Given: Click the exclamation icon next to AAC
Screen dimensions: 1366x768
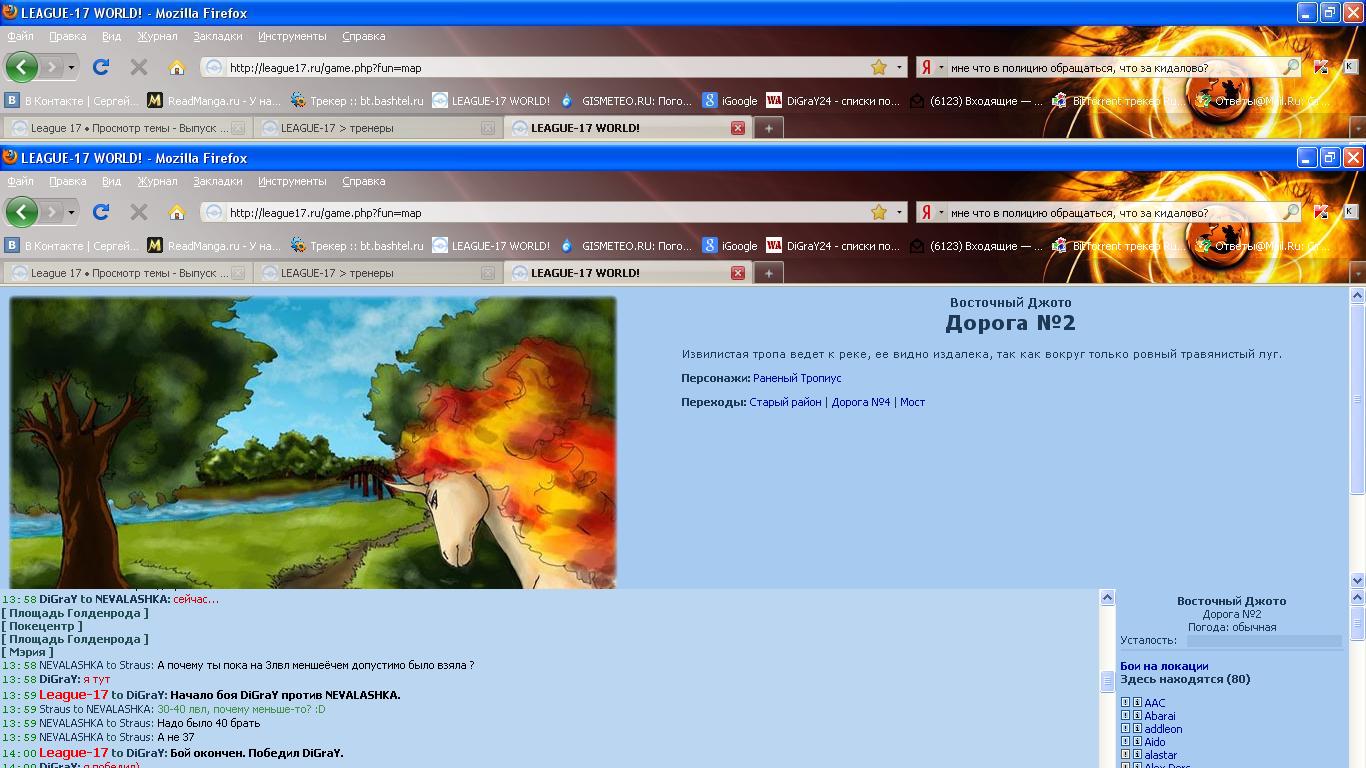Looking at the screenshot, I should 1125,703.
